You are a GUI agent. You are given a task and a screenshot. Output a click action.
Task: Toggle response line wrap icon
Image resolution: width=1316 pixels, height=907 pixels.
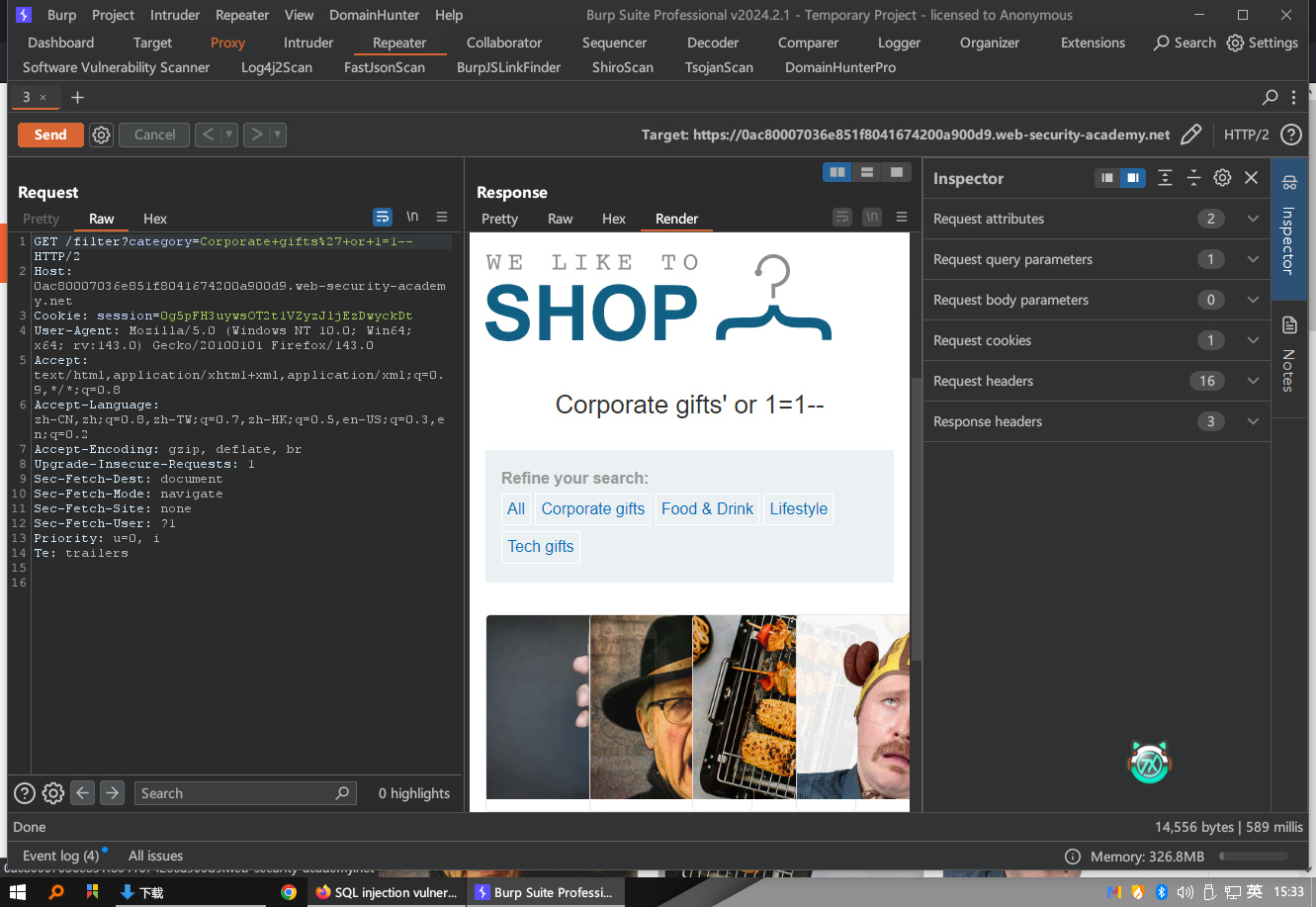pos(842,218)
